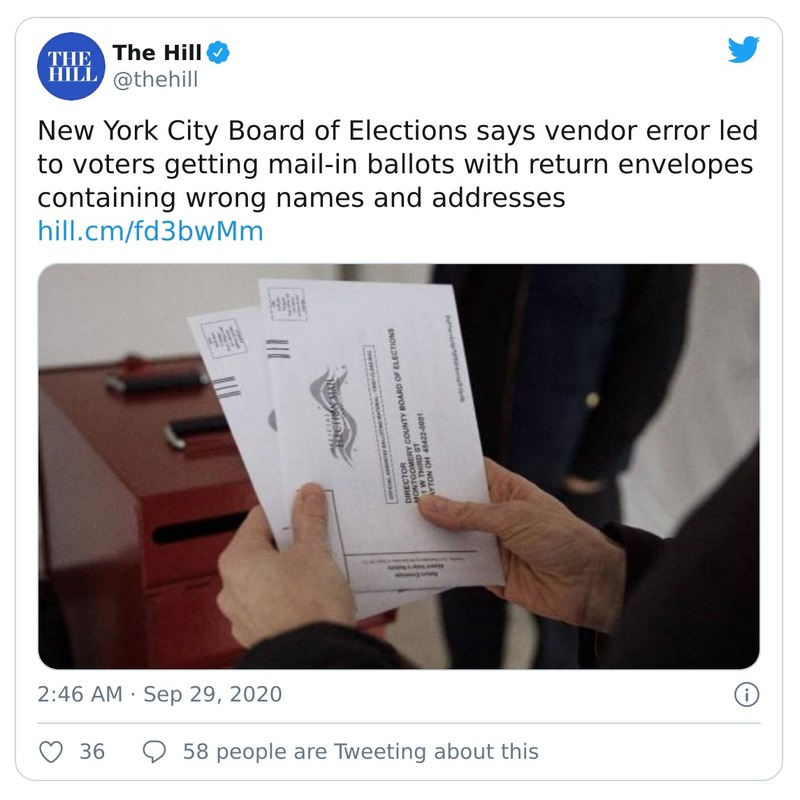
Task: Click the tweet text about vendor error
Action: coord(398,164)
